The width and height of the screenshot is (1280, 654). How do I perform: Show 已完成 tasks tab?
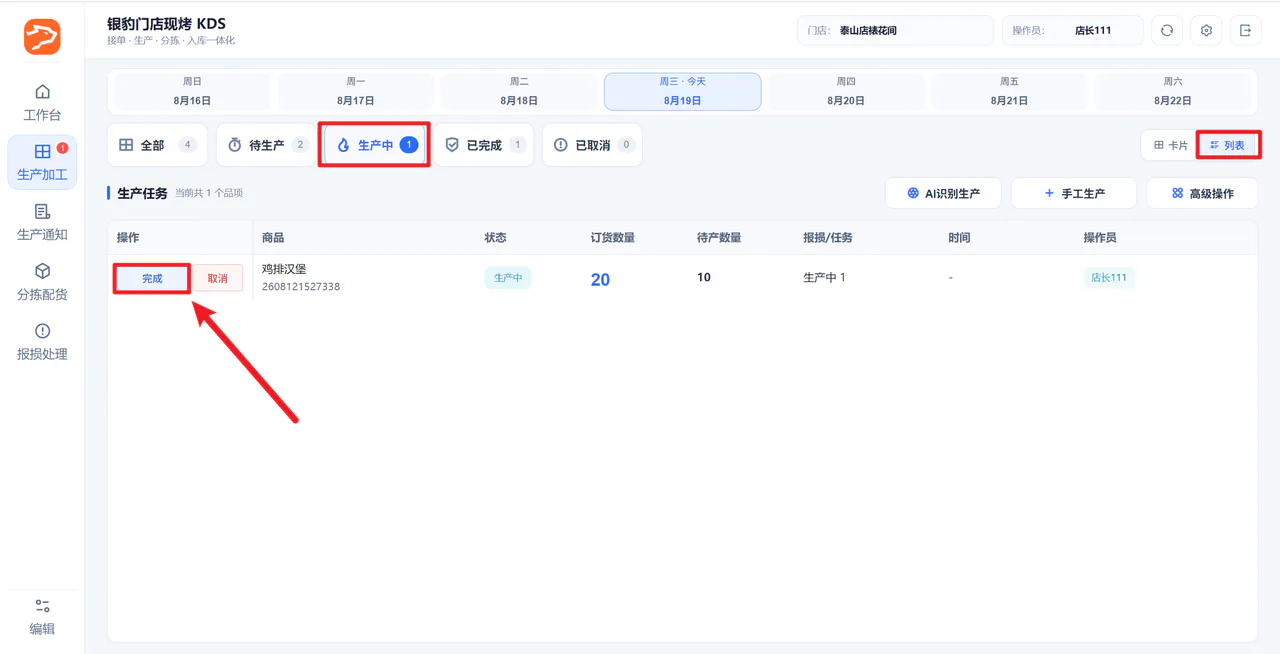coord(484,145)
